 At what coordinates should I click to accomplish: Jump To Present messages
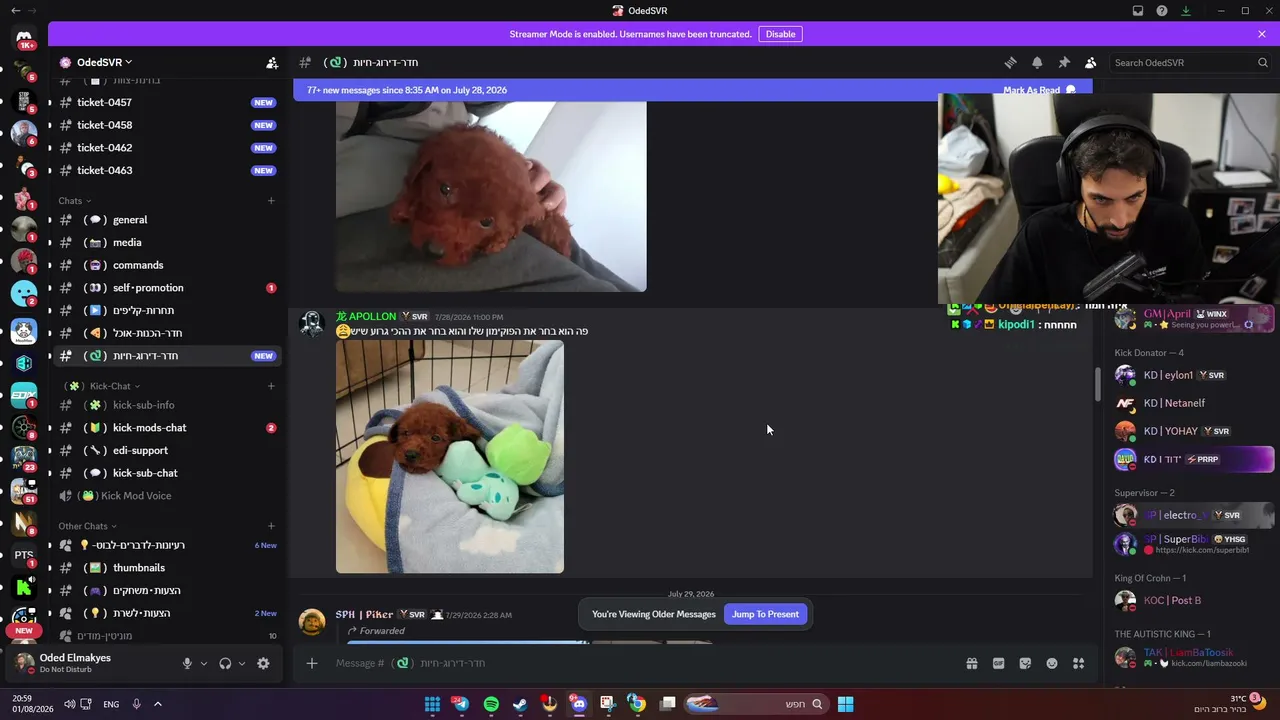coord(765,614)
